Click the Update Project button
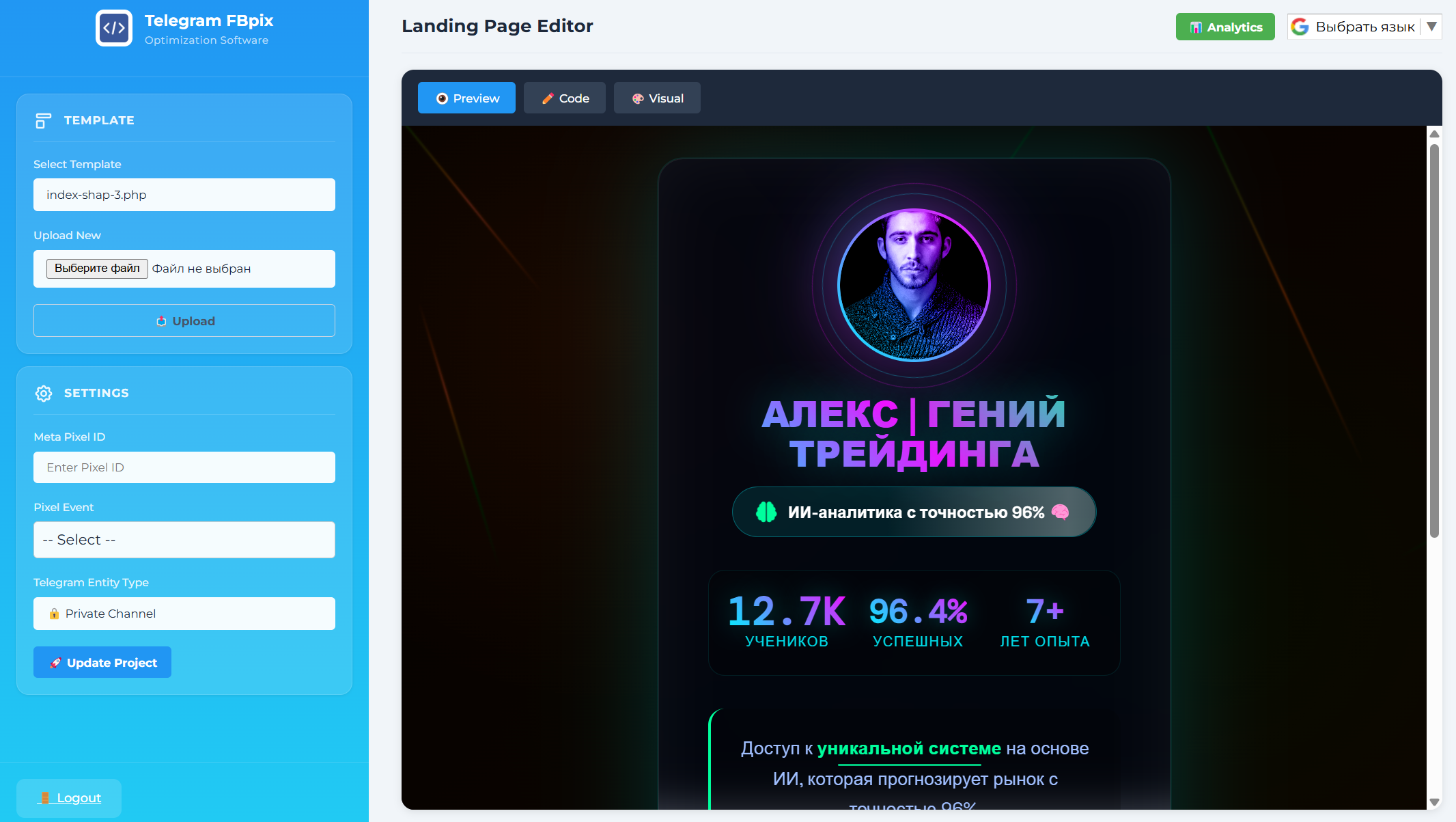Screen dimensions: 1456x822 click(x=102, y=662)
